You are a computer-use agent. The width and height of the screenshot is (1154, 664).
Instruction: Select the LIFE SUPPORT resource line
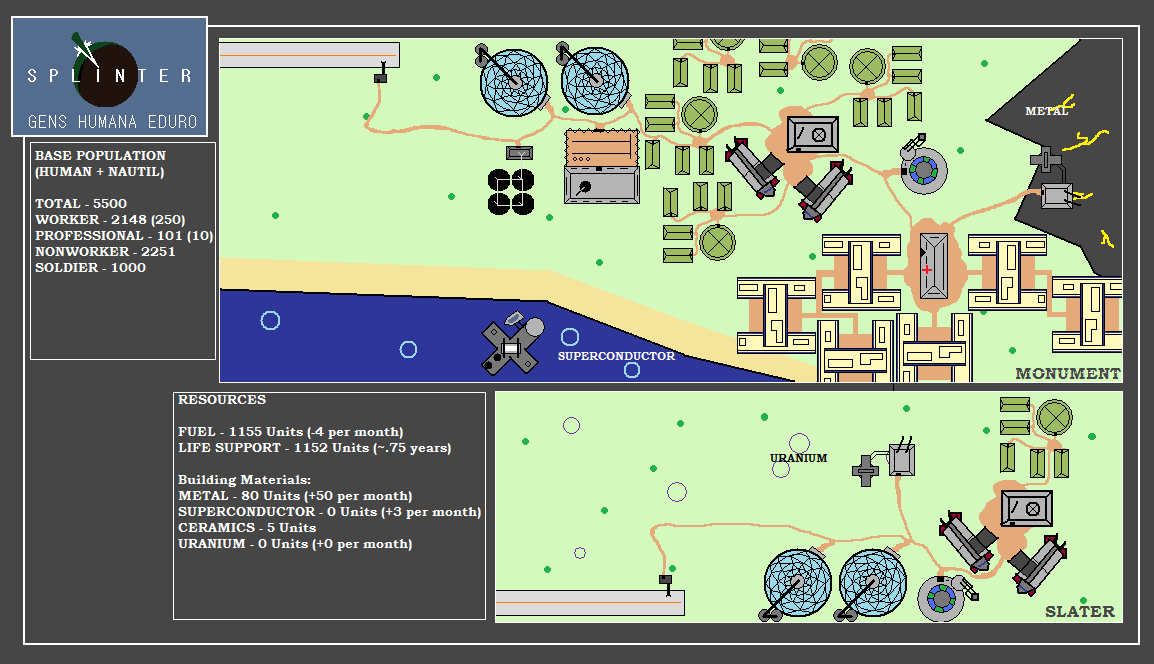pos(314,448)
